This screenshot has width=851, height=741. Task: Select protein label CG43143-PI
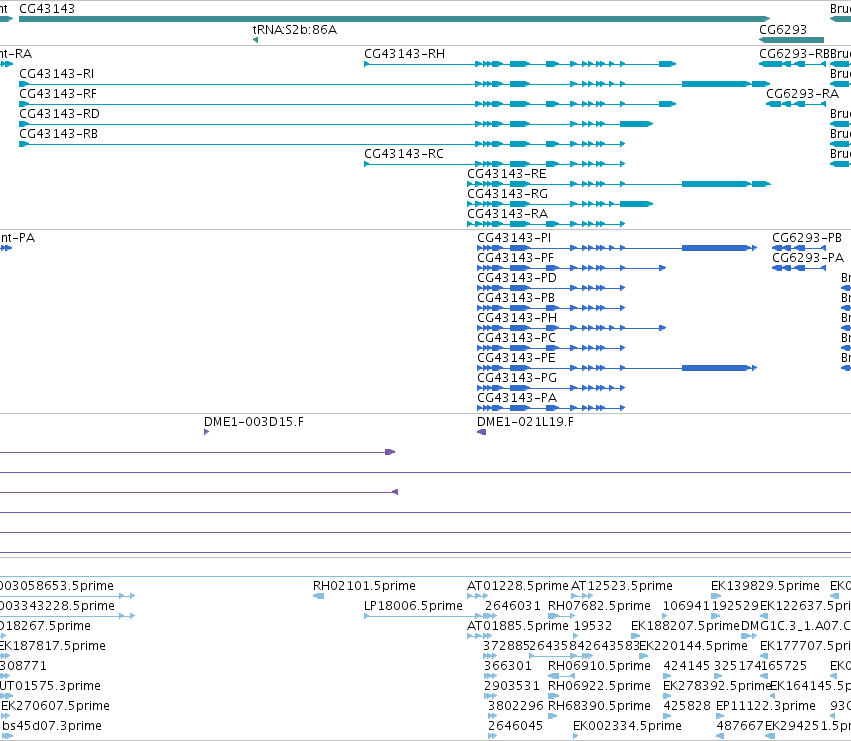(514, 238)
